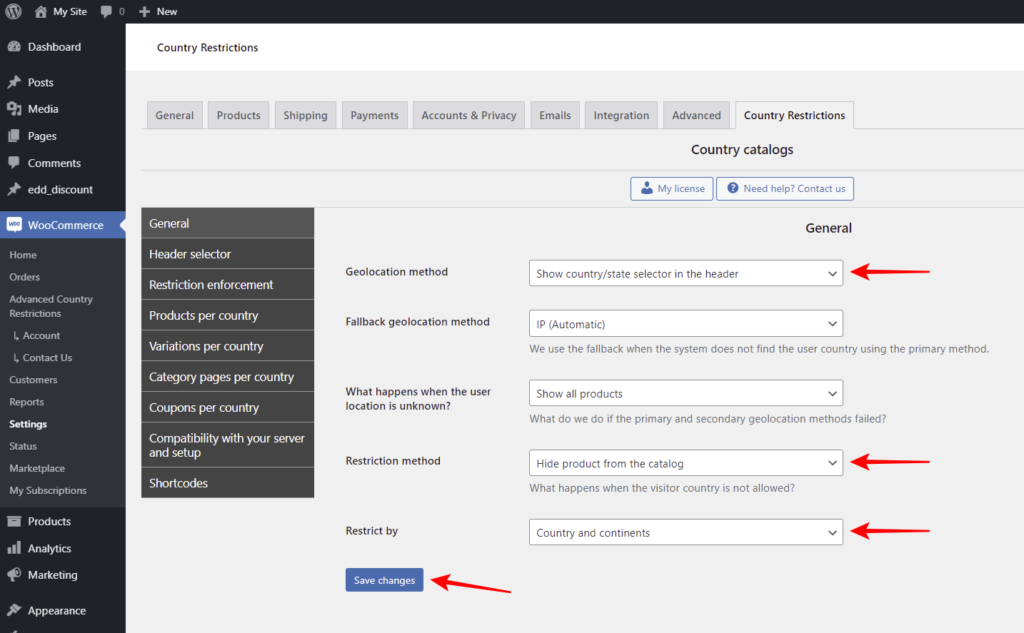Open the Restriction enforcement section

(227, 284)
